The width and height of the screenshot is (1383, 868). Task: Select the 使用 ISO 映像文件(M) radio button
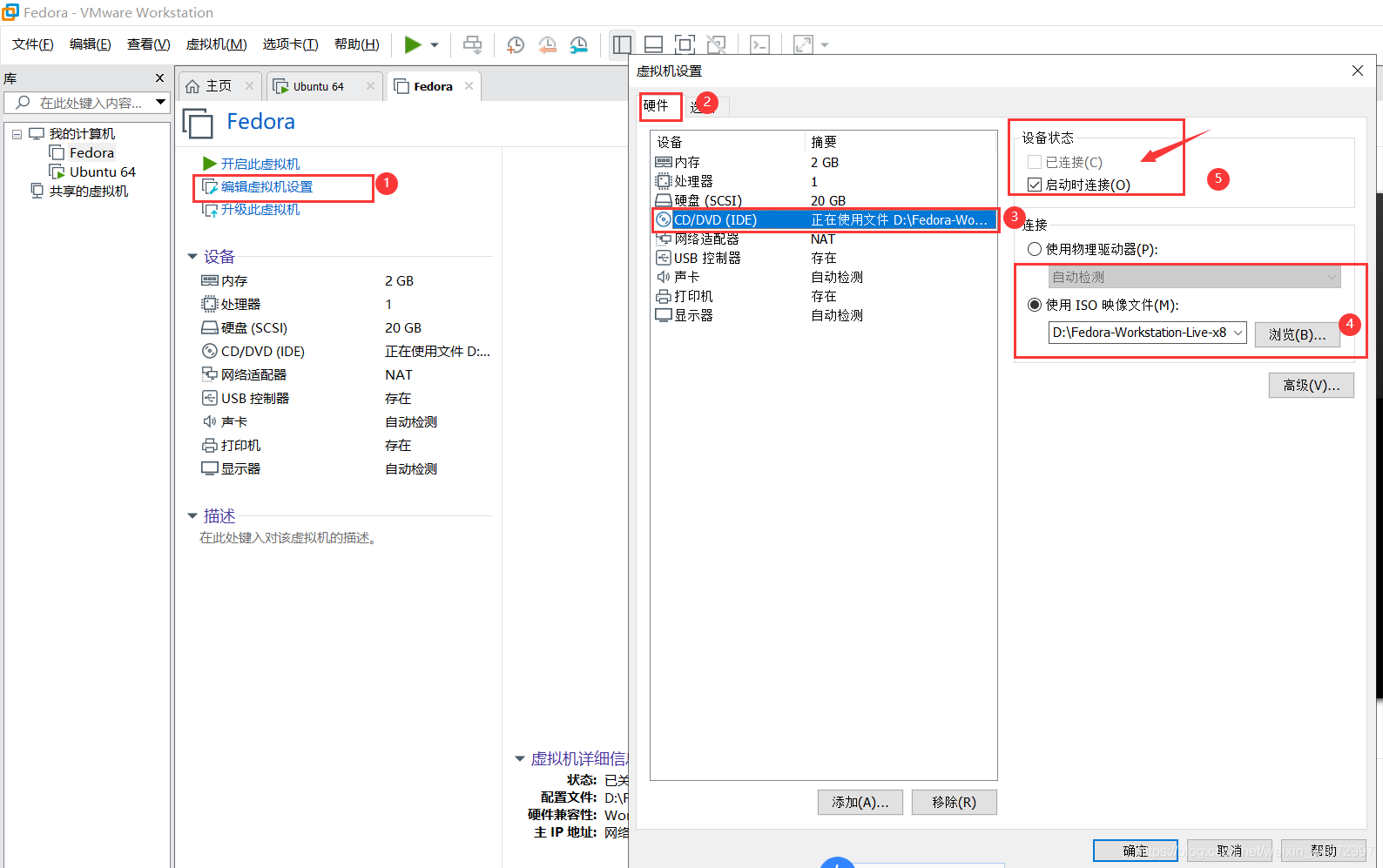pyautogui.click(x=1035, y=305)
